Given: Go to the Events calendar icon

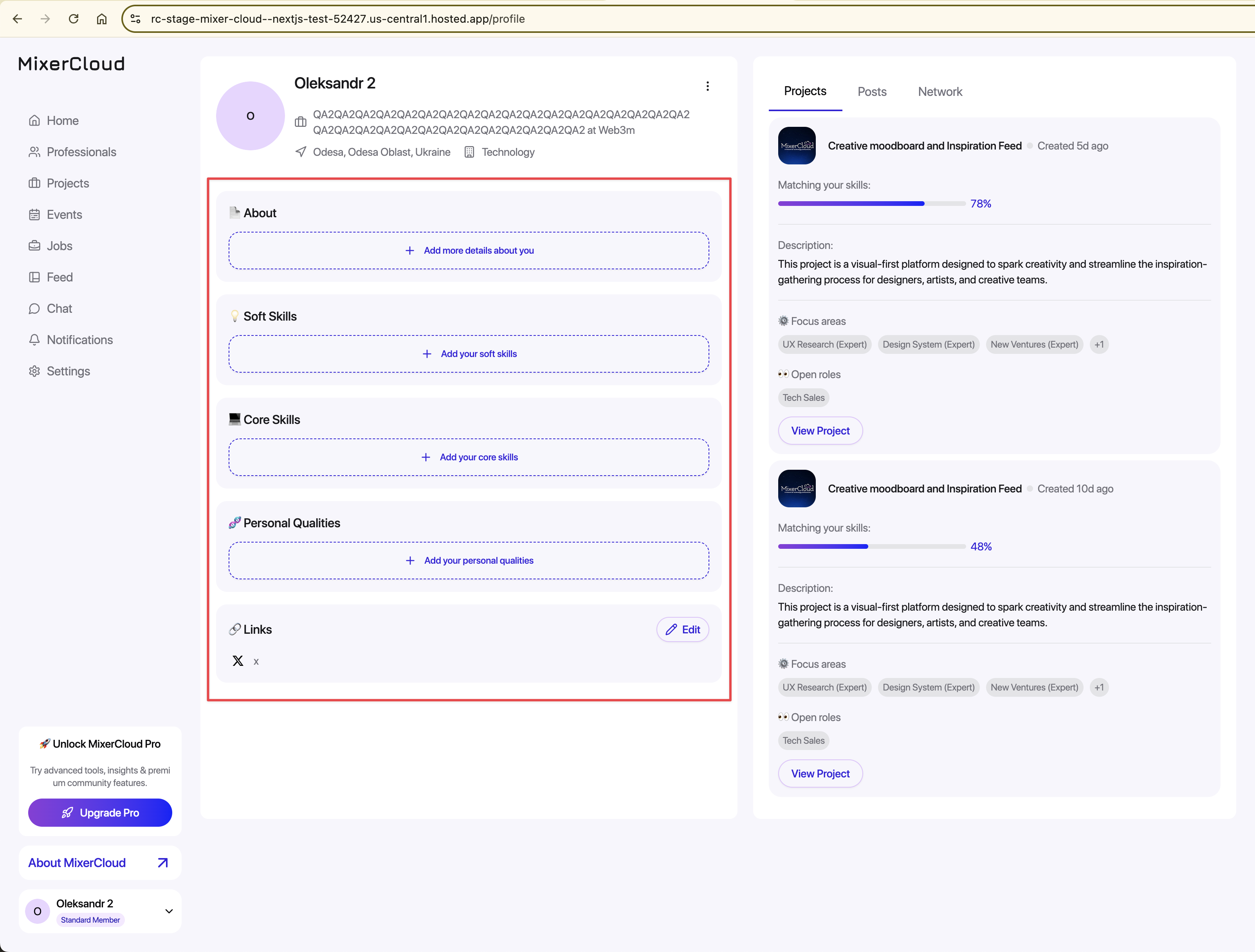Looking at the screenshot, I should pos(34,215).
